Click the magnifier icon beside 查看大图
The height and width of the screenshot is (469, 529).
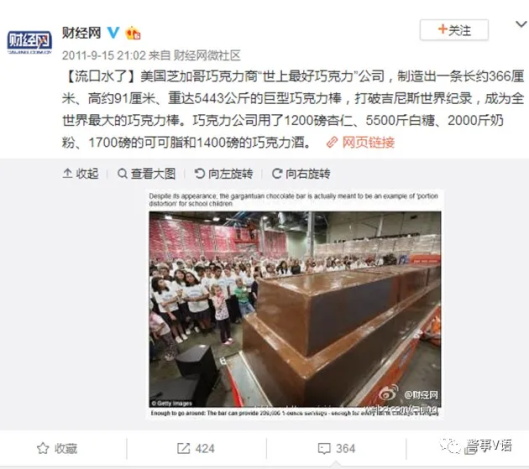click(x=122, y=173)
